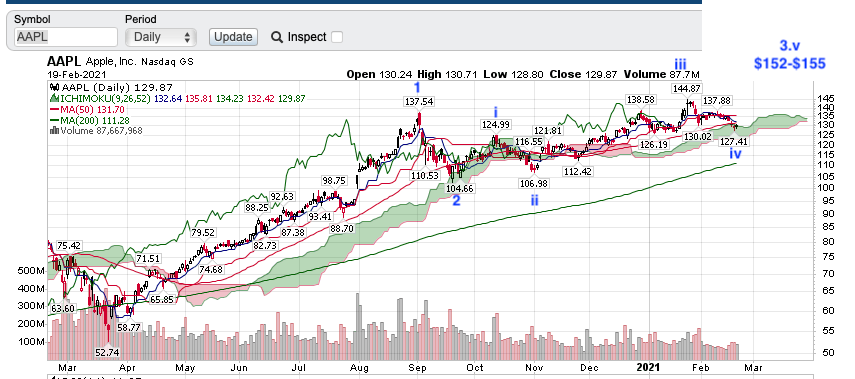
Task: Click the 500M volume axis label
Action: pyautogui.click(x=32, y=271)
